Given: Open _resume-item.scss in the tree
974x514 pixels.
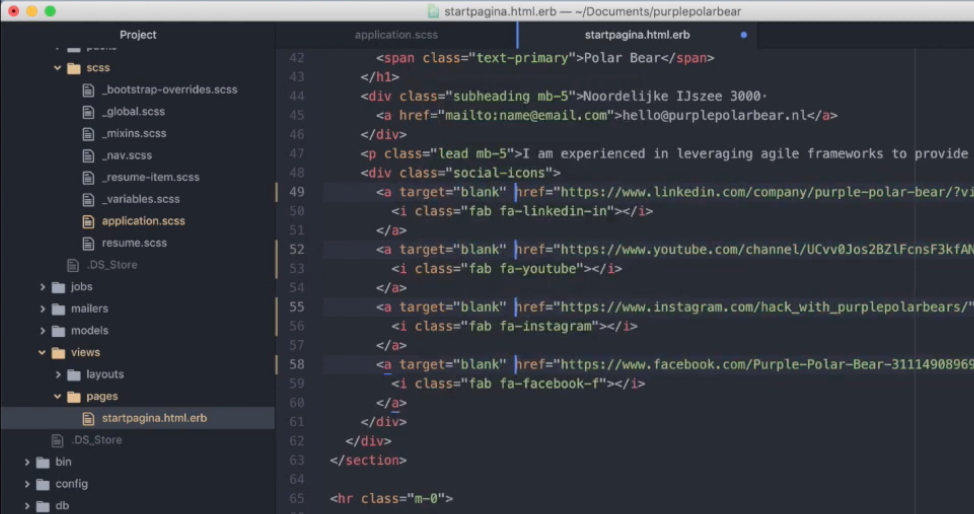Looking at the screenshot, I should (151, 177).
